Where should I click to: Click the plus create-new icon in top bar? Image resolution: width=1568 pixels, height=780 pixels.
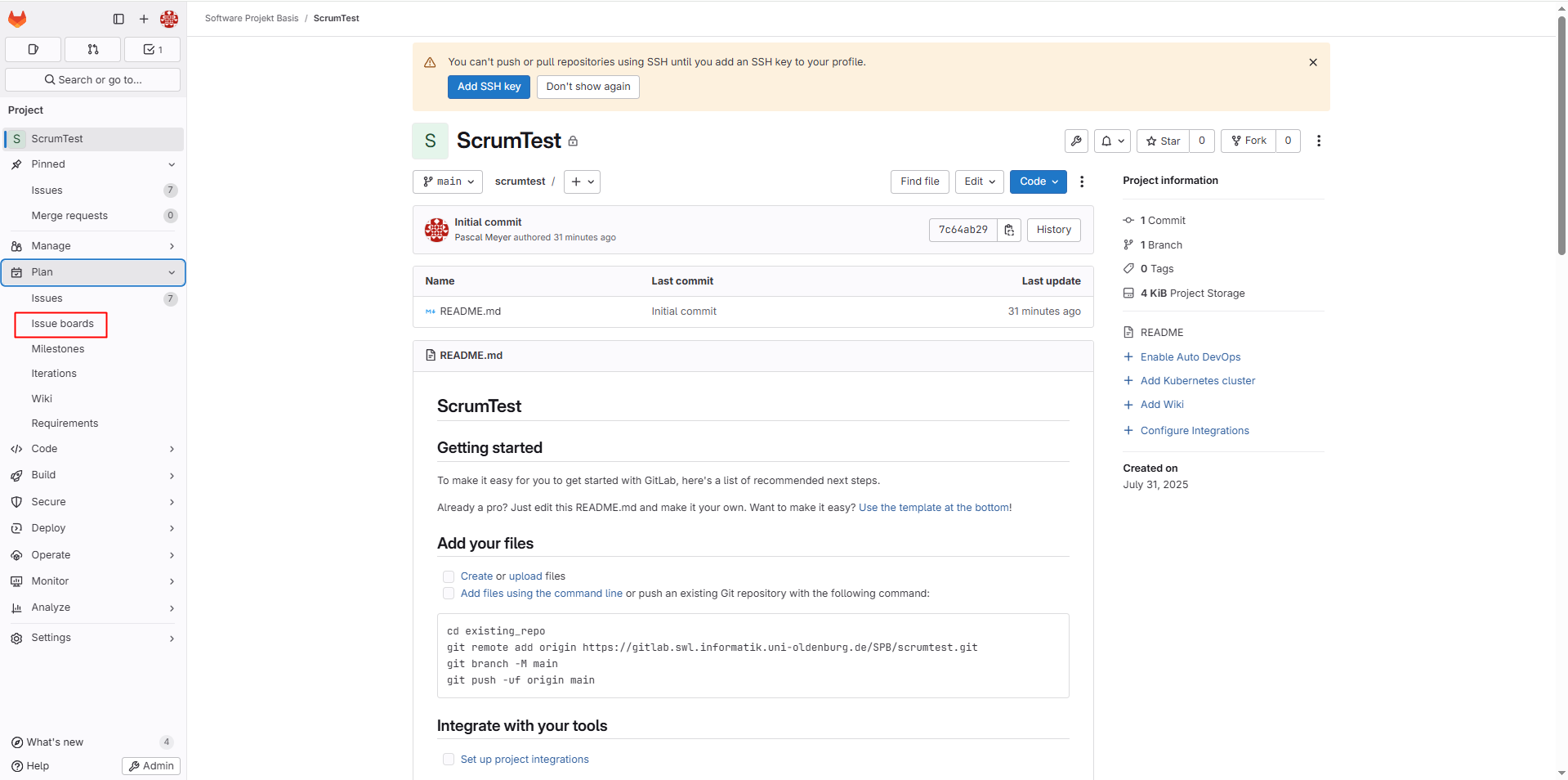144,19
